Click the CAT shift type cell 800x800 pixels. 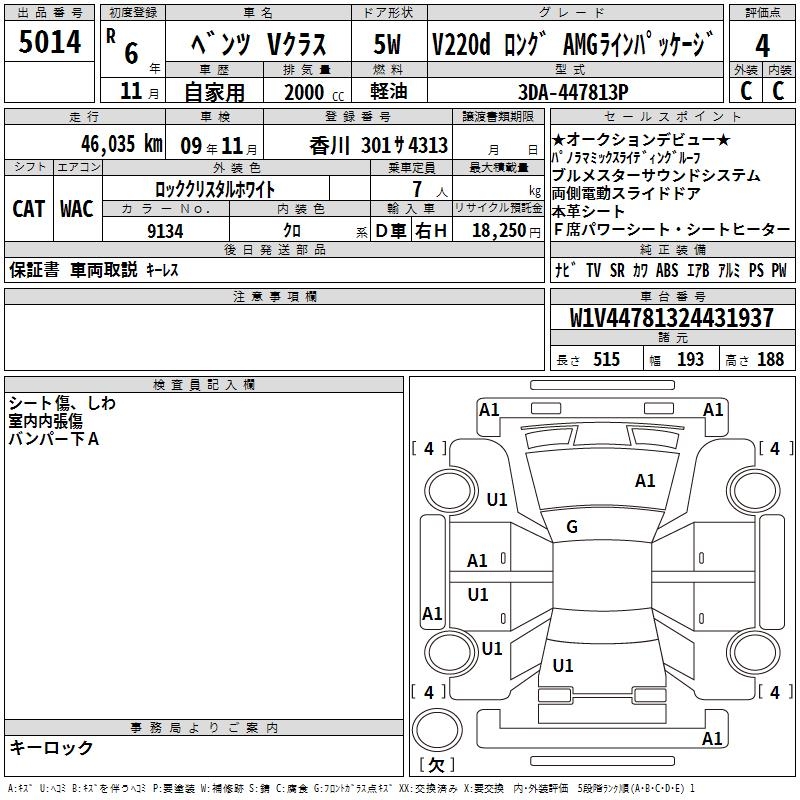[29, 209]
